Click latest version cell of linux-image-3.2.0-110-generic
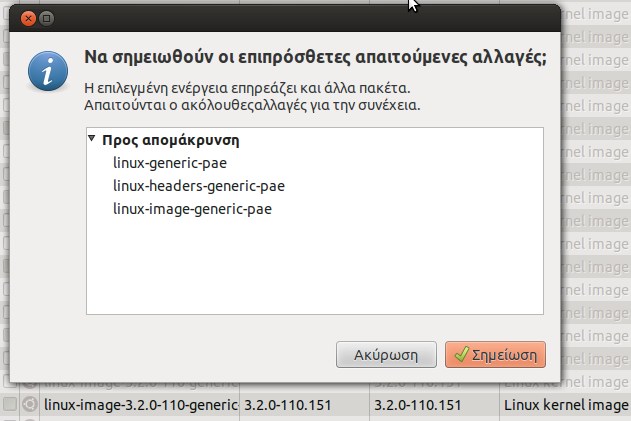This screenshot has width=631, height=421. (x=417, y=405)
